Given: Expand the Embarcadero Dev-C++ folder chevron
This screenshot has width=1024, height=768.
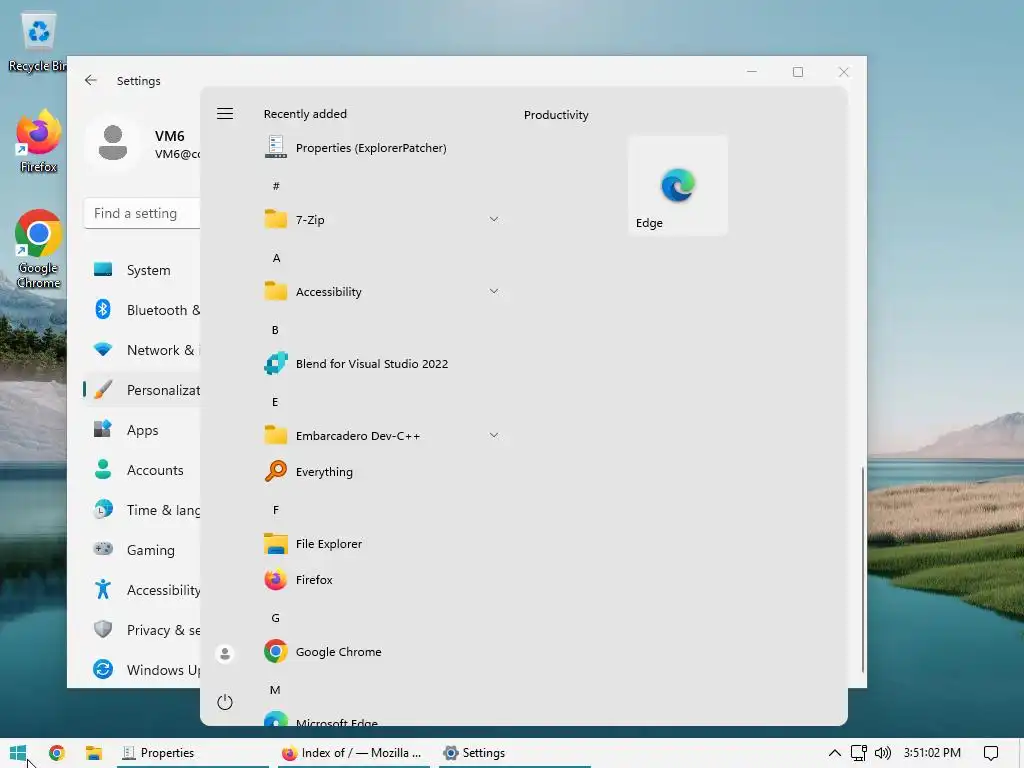Looking at the screenshot, I should point(494,436).
